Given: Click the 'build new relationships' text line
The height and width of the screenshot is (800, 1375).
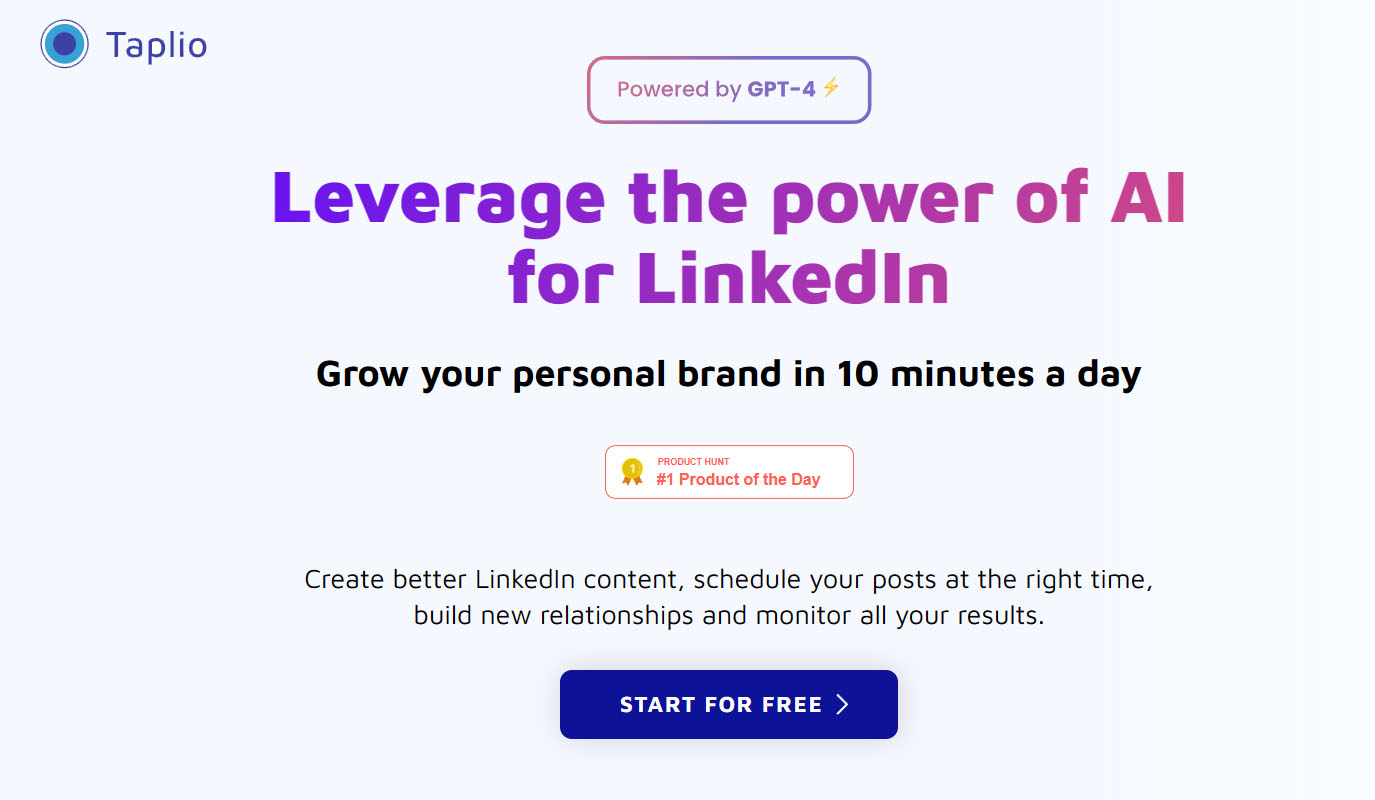Looking at the screenshot, I should pyautogui.click(x=729, y=615).
